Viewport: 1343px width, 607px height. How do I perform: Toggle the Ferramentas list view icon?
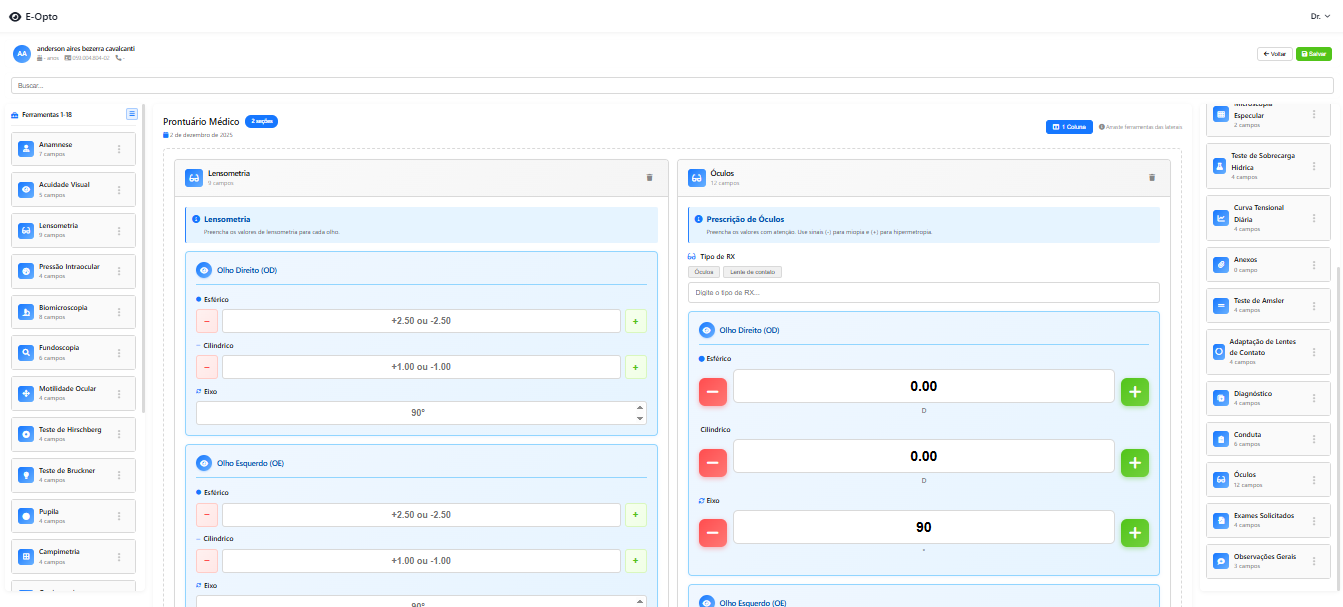[x=131, y=114]
